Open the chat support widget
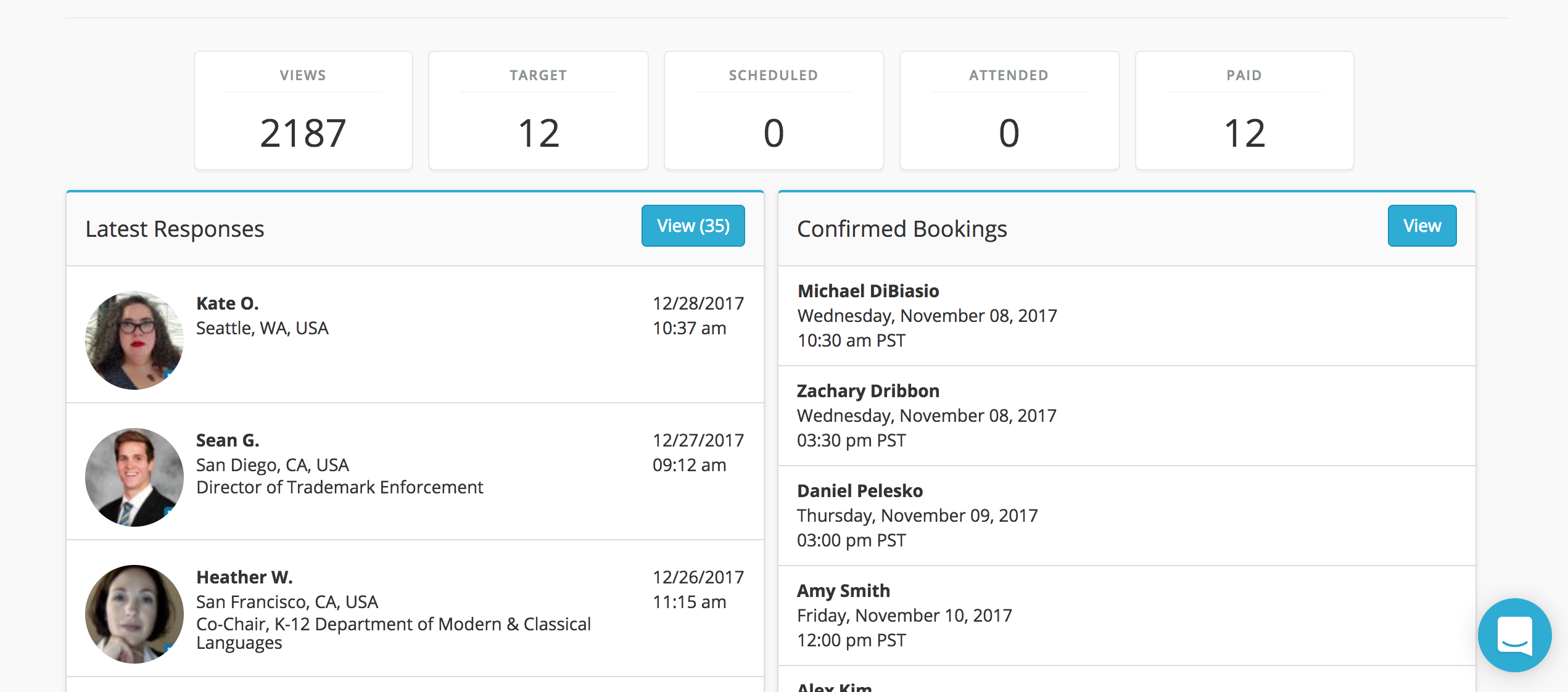The image size is (1568, 692). 1514,635
